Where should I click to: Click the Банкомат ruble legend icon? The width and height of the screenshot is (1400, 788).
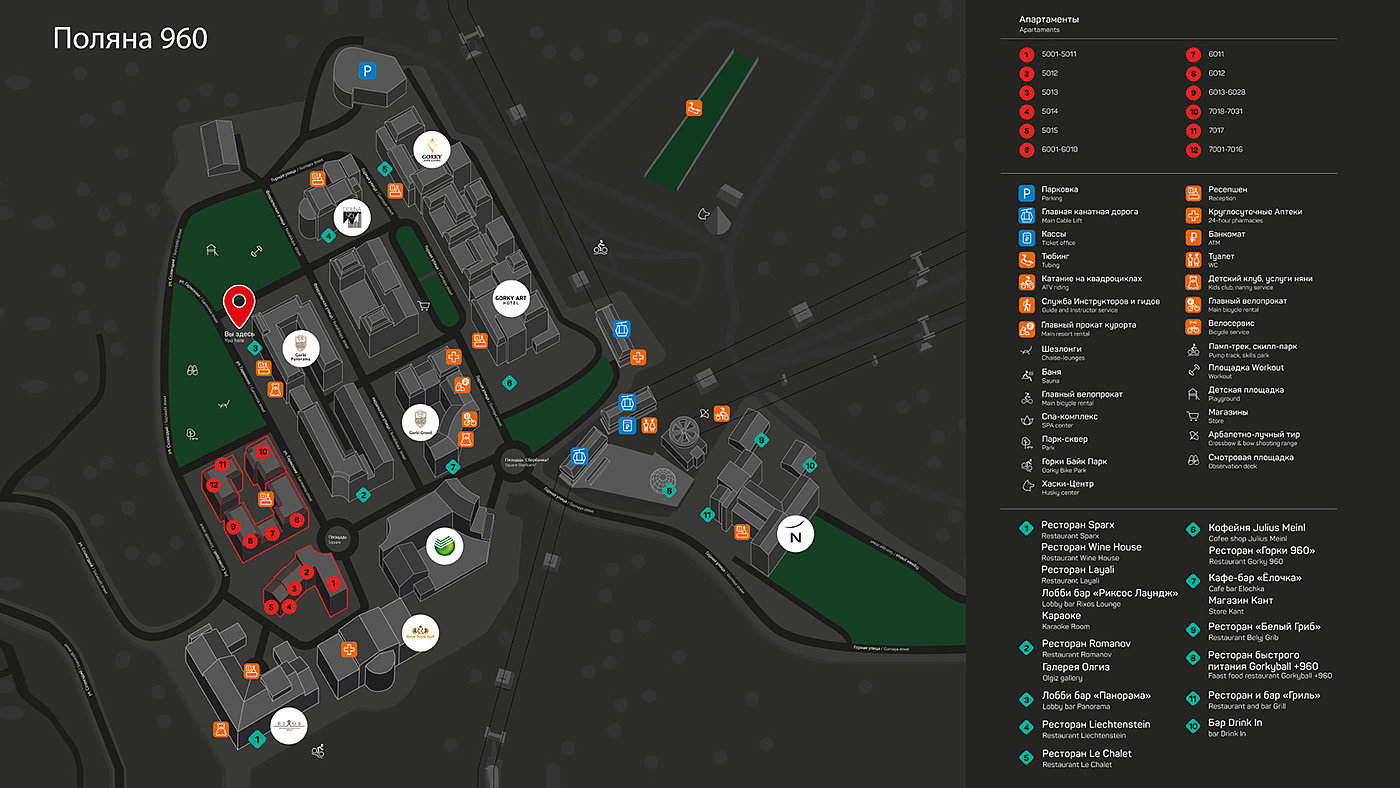[x=1193, y=238]
